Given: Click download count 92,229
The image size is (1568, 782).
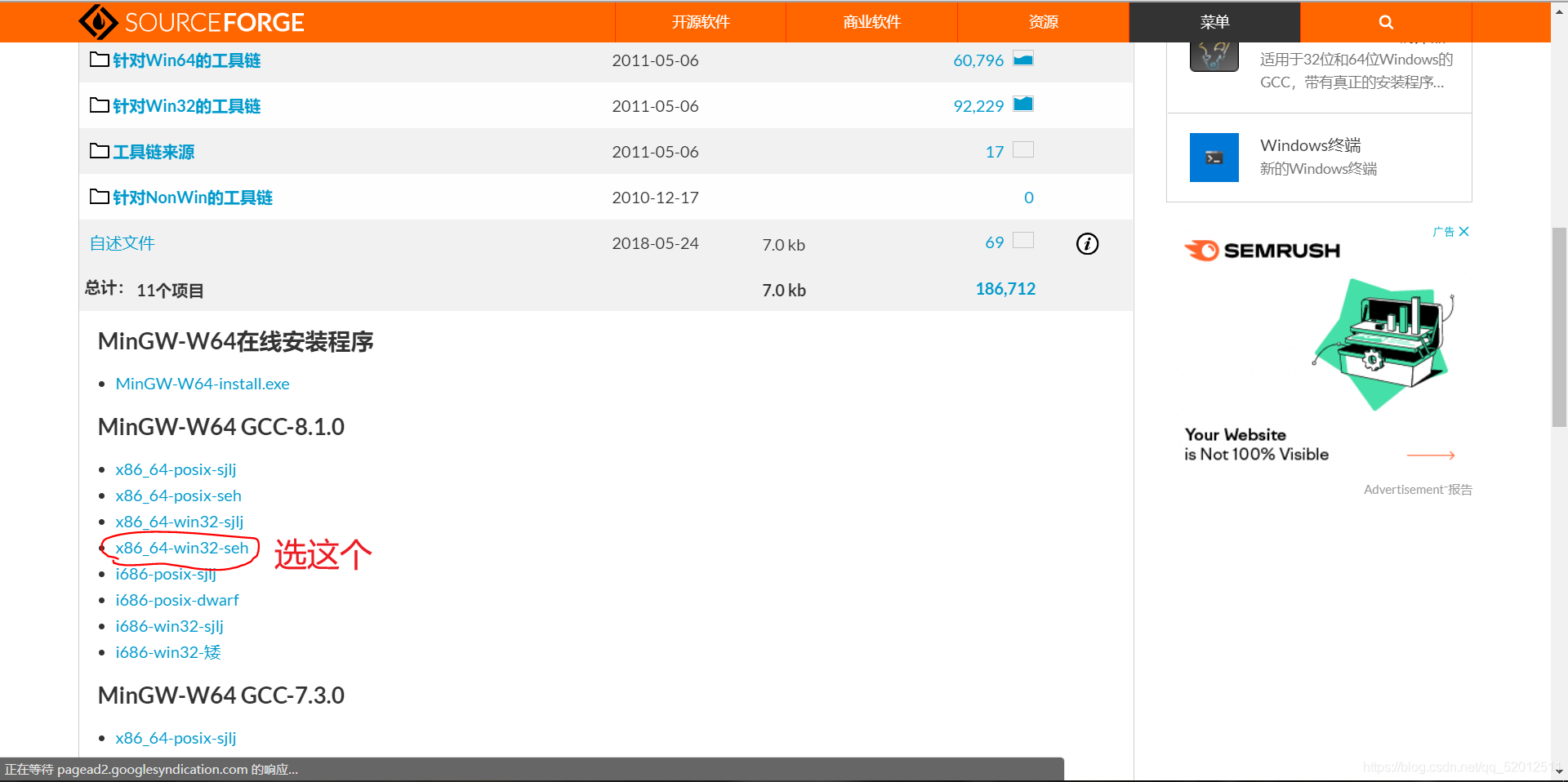Looking at the screenshot, I should pos(978,106).
